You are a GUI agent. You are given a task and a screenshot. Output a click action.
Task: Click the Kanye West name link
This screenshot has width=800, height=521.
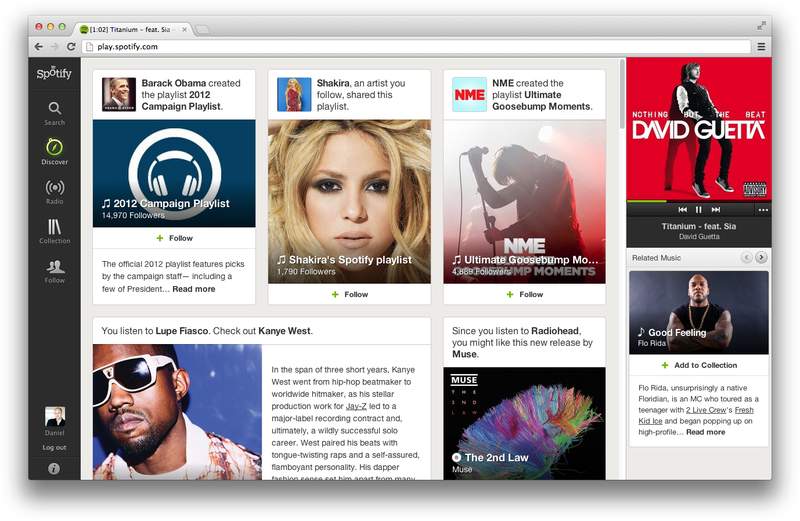coord(284,331)
